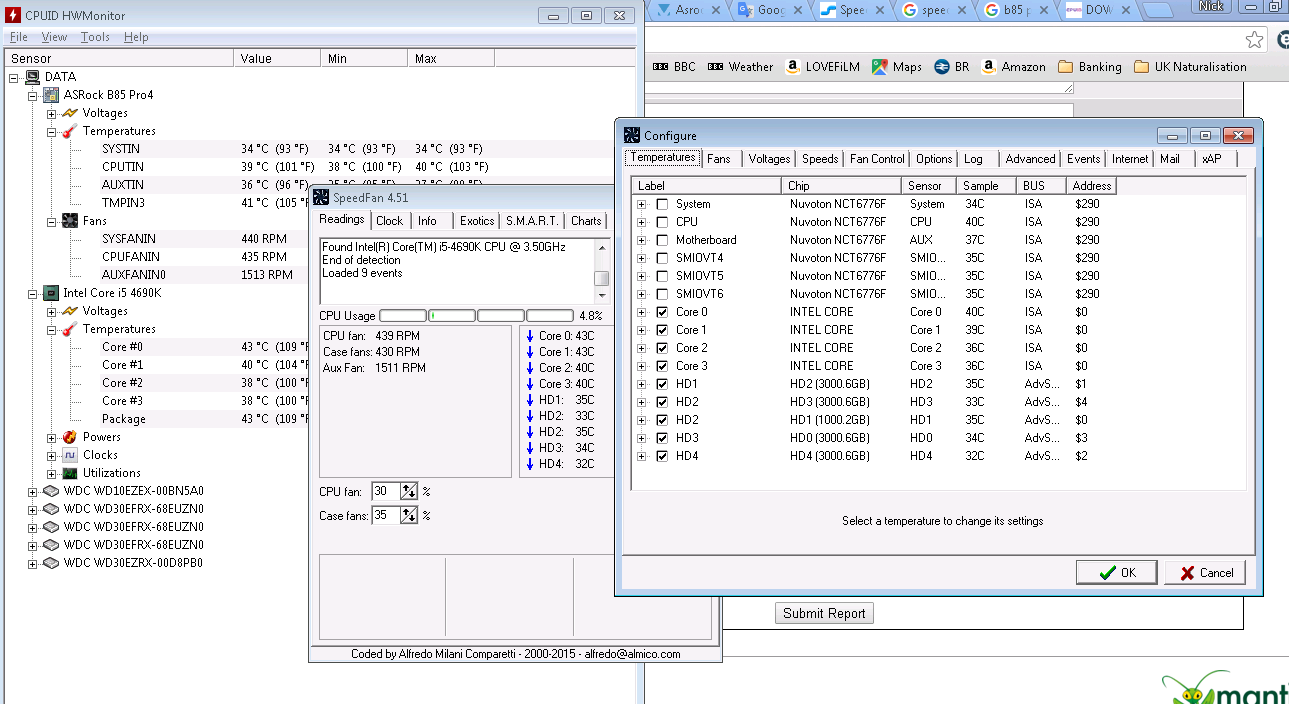This screenshot has height=704, width=1289.
Task: Collapse the Intel Core i5 4690K node
Action: click(32, 293)
